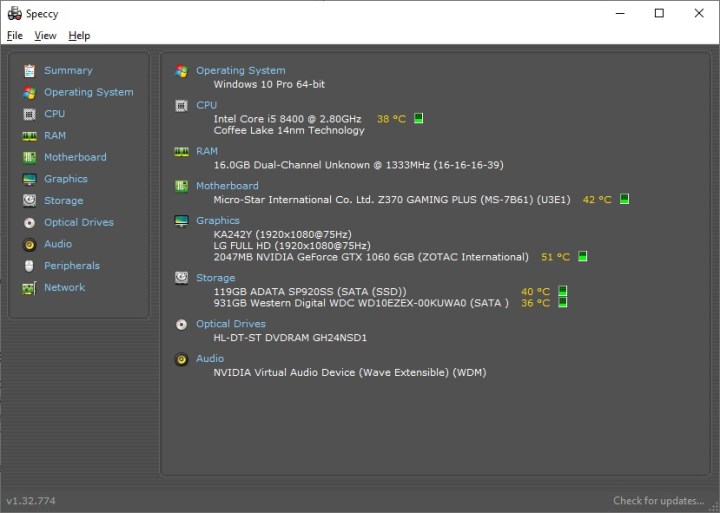This screenshot has width=720, height=513.
Task: Click the RAM module icon in sidebar
Action: [29, 136]
